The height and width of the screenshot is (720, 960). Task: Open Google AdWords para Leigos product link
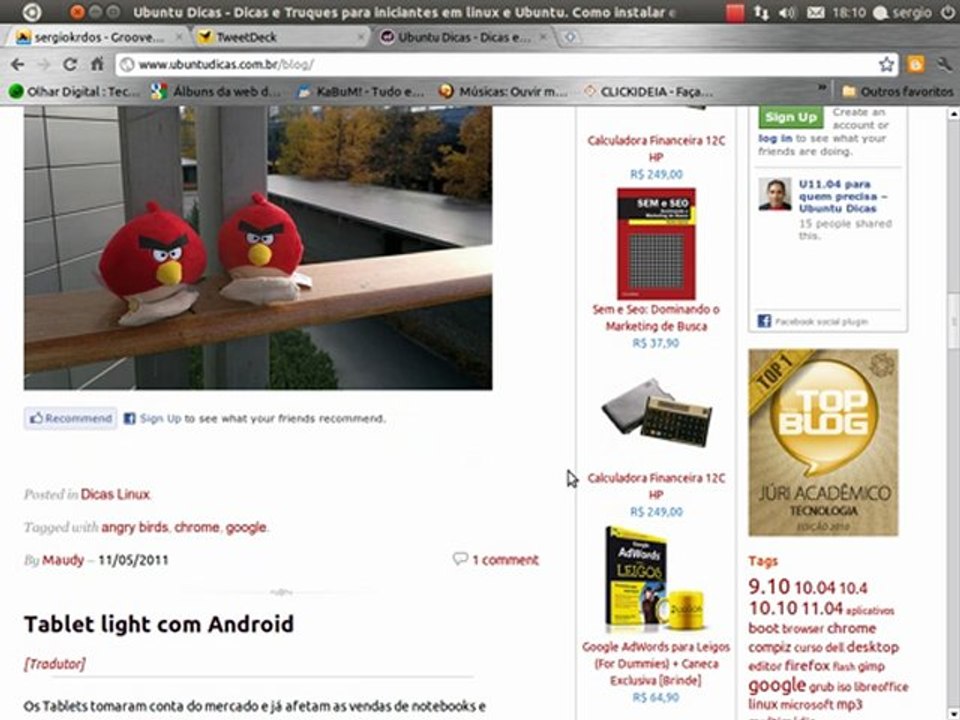(656, 663)
